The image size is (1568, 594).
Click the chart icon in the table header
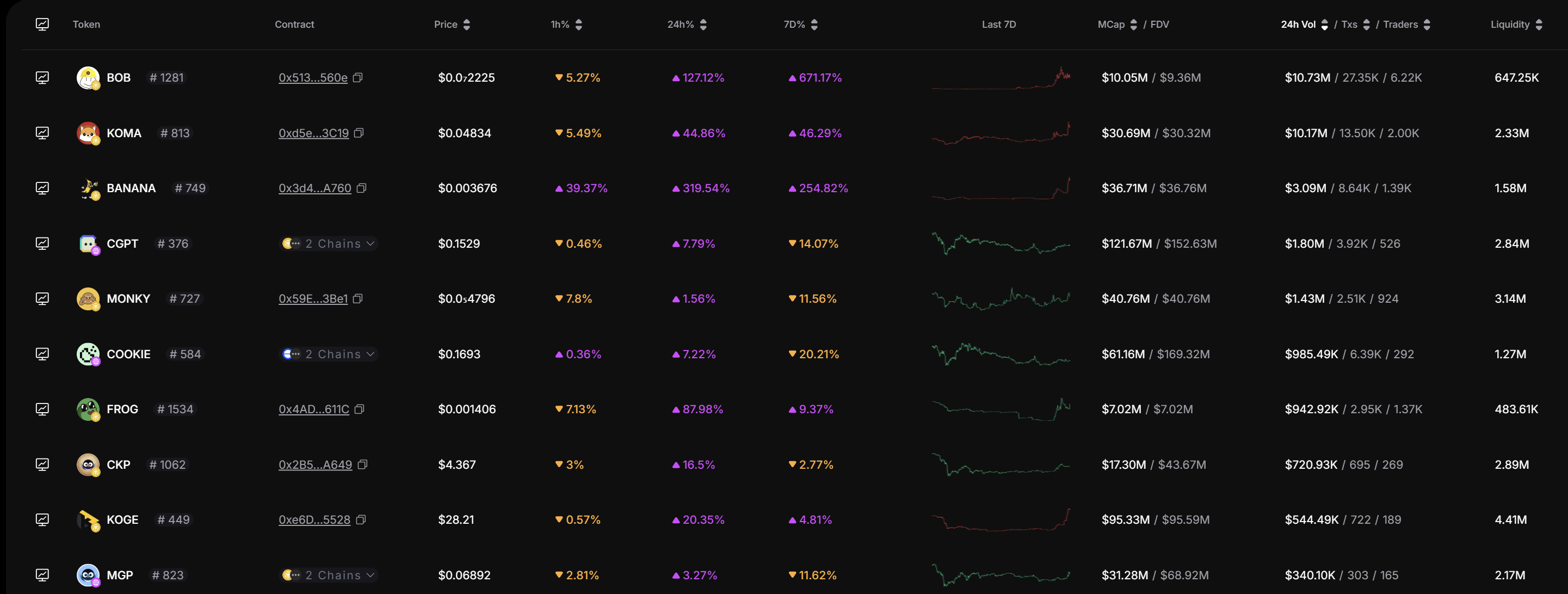[42, 25]
